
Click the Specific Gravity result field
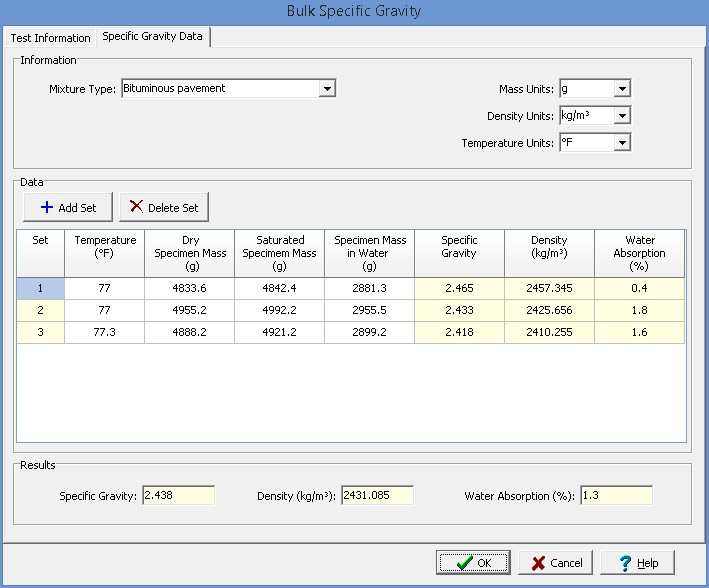coord(178,495)
